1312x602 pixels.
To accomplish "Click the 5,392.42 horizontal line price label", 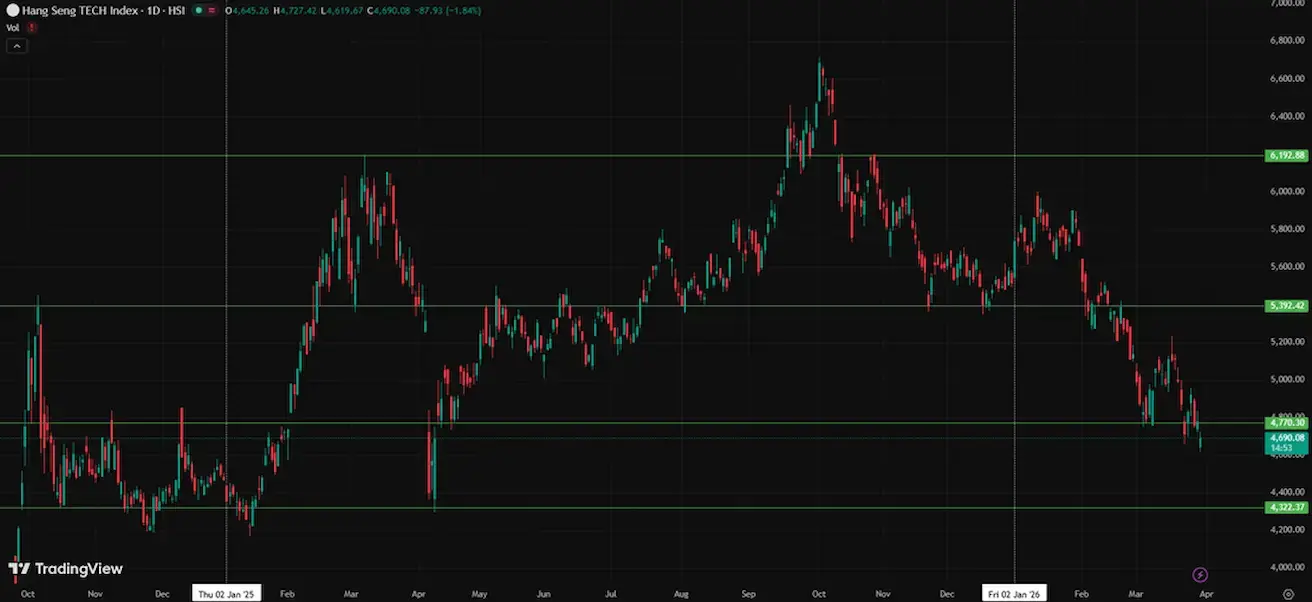I will click(1286, 306).
